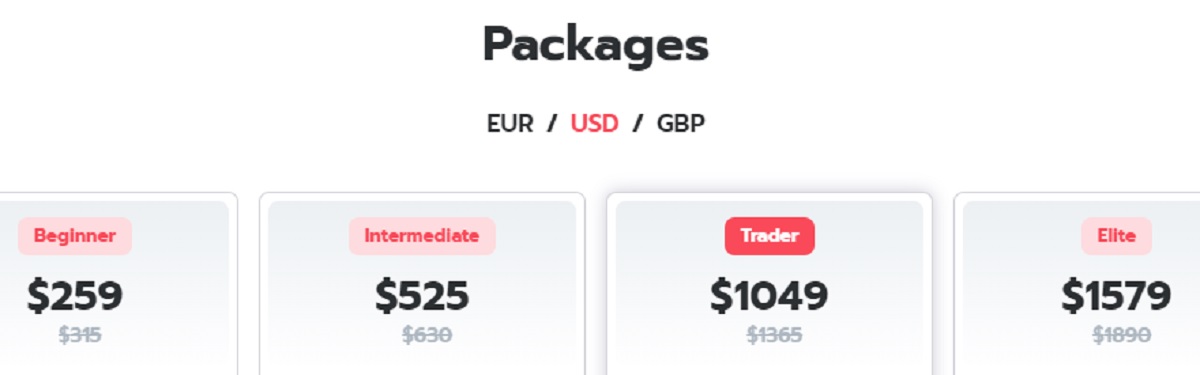
Task: Open the Trader package card
Action: (x=770, y=283)
